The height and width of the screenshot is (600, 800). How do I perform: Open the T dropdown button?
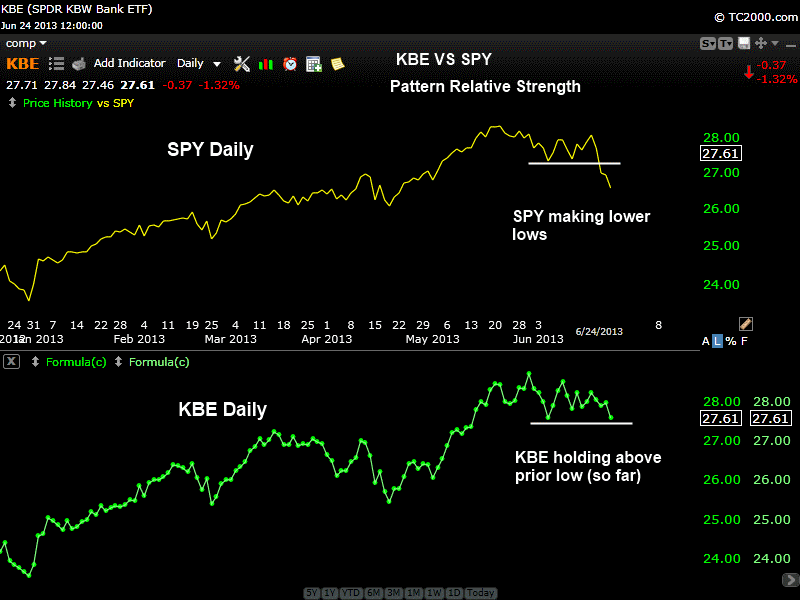pyautogui.click(x=726, y=43)
